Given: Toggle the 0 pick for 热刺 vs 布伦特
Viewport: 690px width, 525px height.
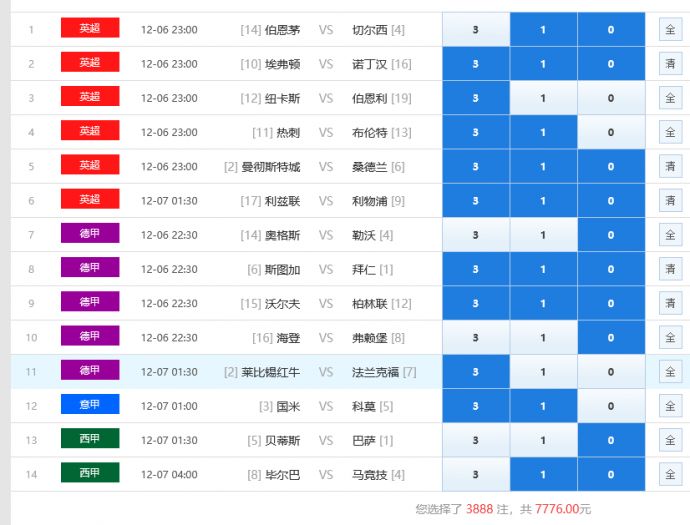Looking at the screenshot, I should 611,132.
